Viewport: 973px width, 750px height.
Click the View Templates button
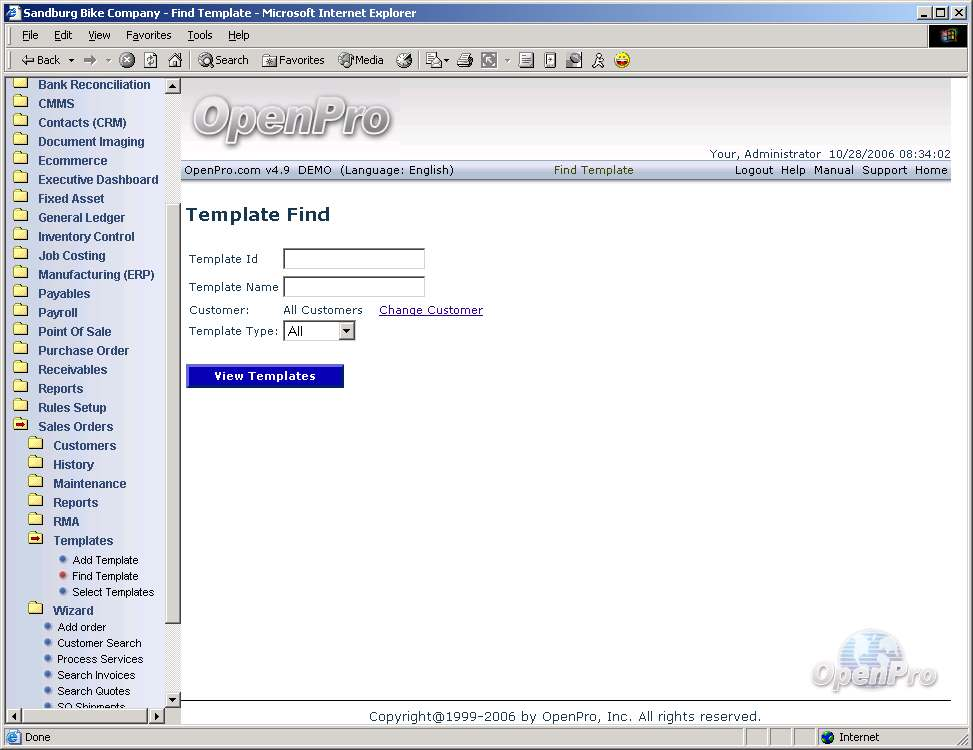click(265, 376)
